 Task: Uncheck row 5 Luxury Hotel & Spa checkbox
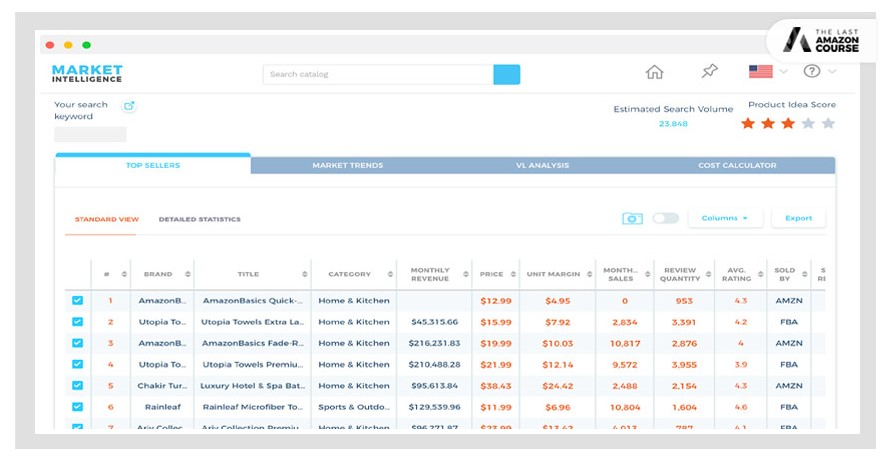click(78, 385)
